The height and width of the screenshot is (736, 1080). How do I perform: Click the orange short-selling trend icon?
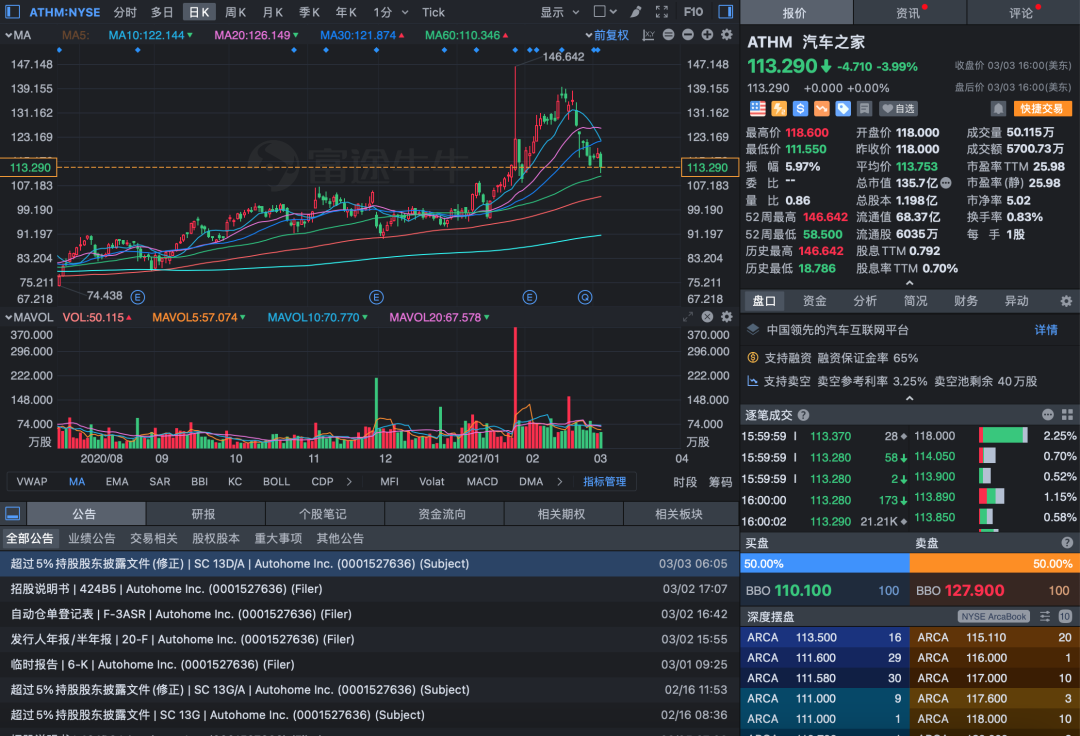coord(822,109)
